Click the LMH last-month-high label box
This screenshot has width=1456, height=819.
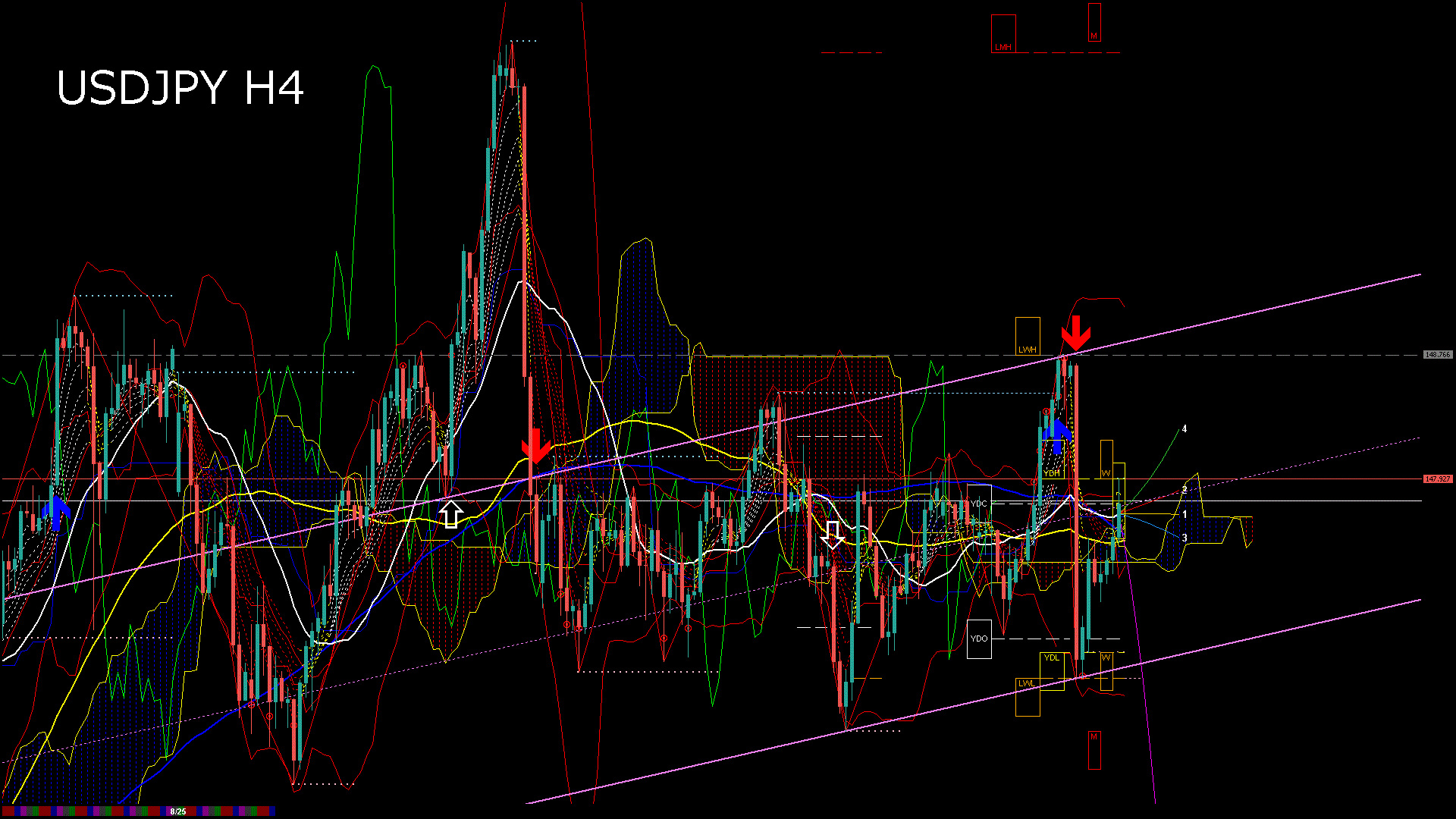click(1003, 33)
